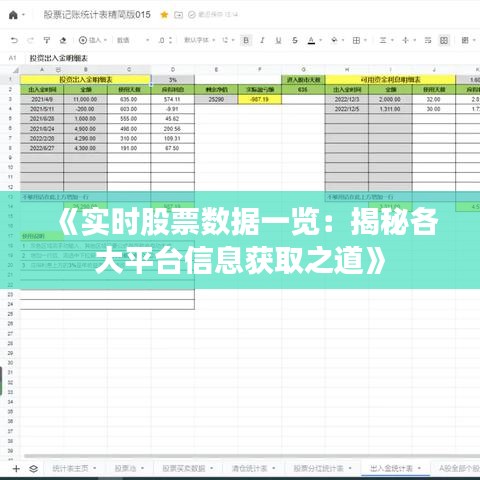Select the format painter tool
The height and width of the screenshot is (480, 480).
coord(47,40)
